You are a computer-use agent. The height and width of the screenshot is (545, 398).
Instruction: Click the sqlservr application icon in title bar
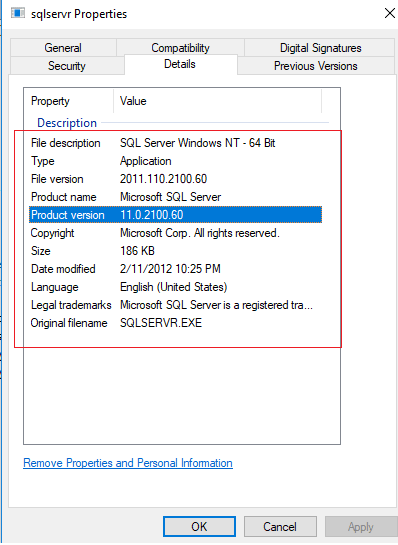18,13
